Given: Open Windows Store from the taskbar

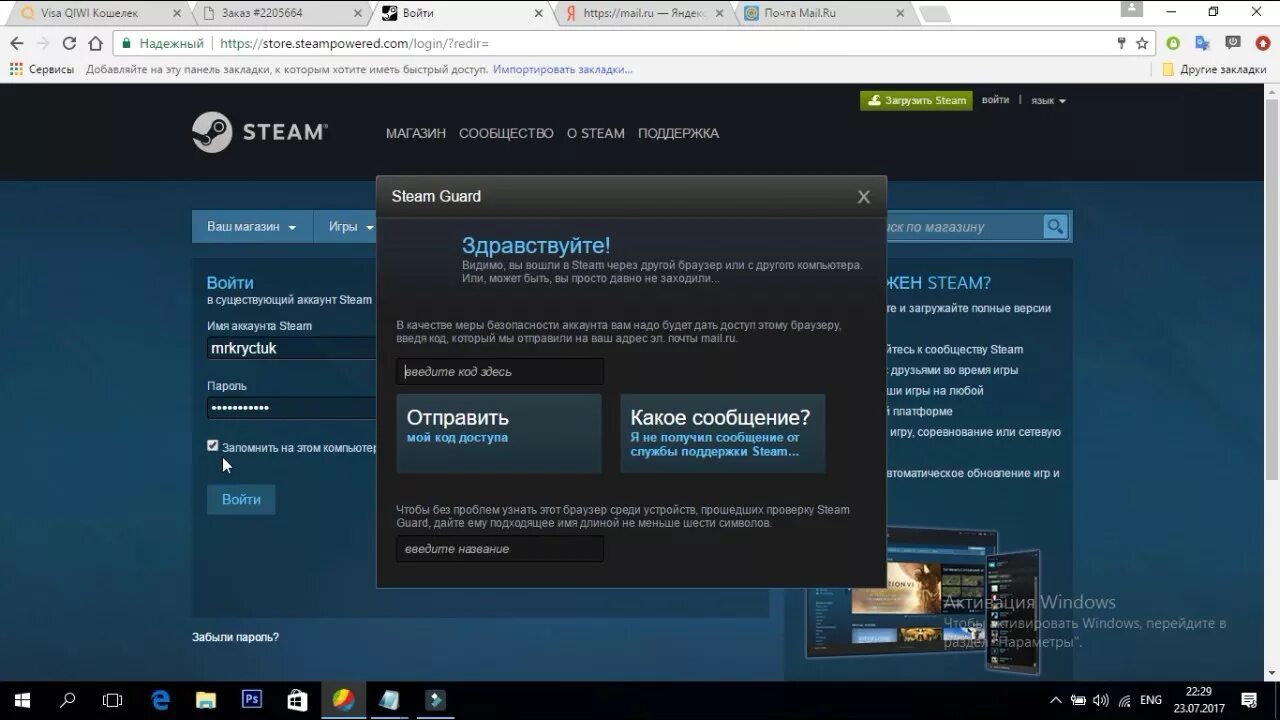Looking at the screenshot, I should [x=297, y=700].
